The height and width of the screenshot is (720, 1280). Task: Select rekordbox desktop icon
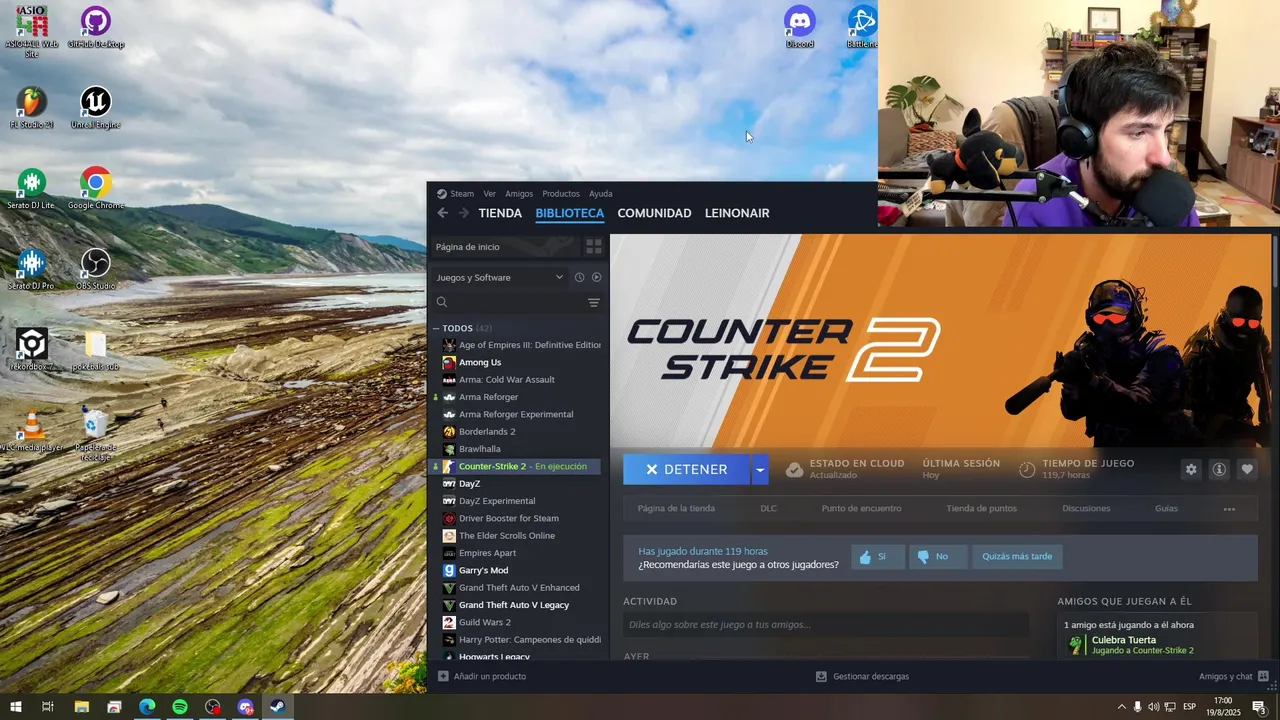point(32,350)
